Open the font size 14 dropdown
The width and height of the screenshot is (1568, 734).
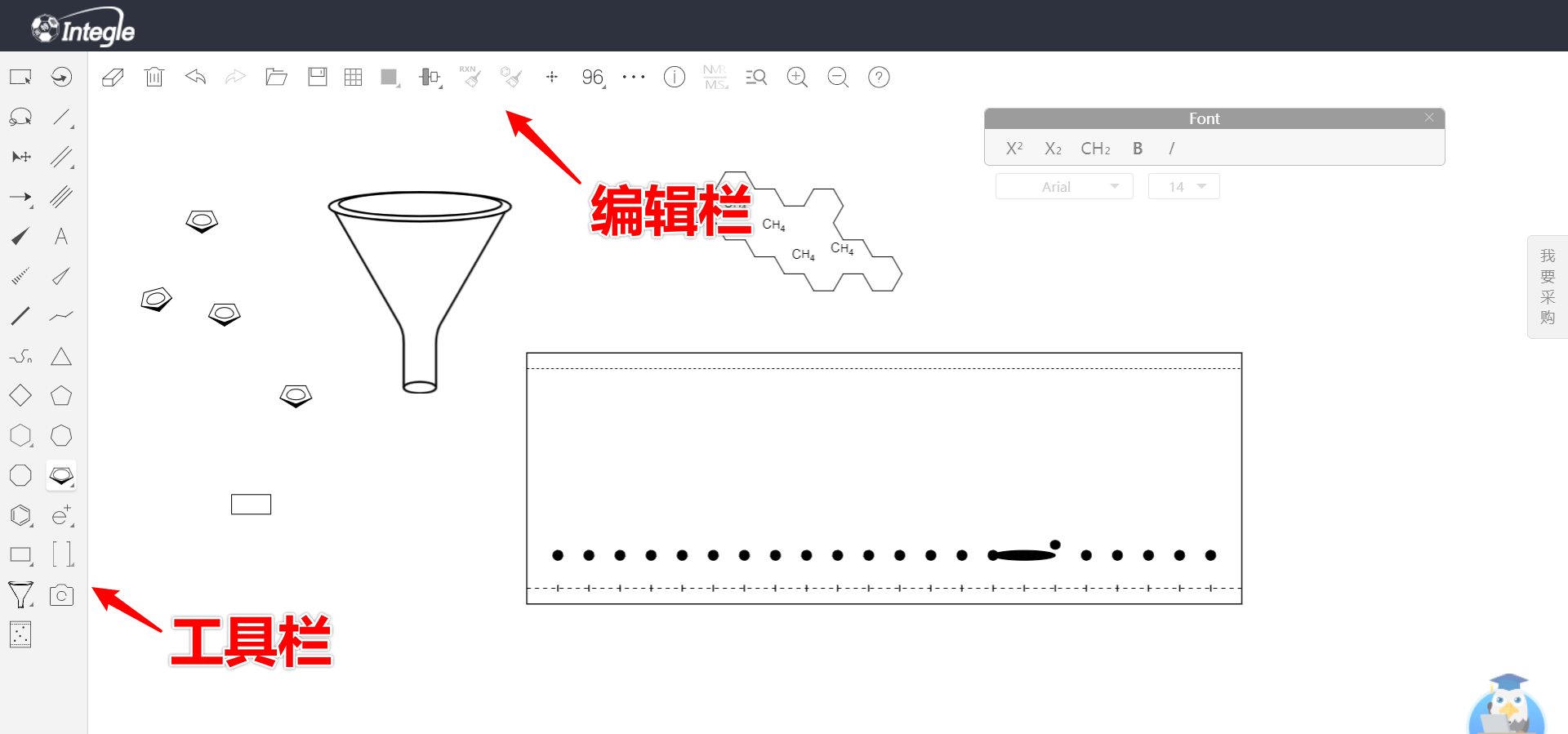coord(1184,187)
